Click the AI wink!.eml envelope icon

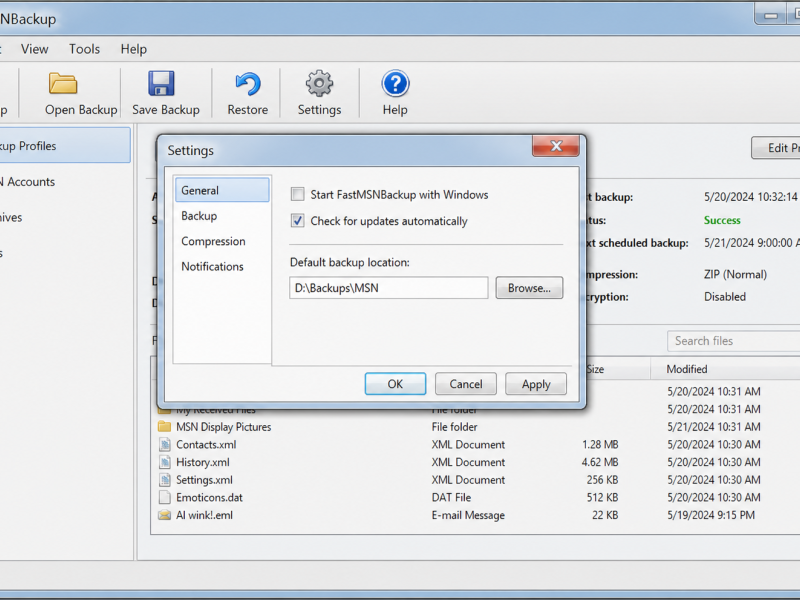(x=164, y=515)
